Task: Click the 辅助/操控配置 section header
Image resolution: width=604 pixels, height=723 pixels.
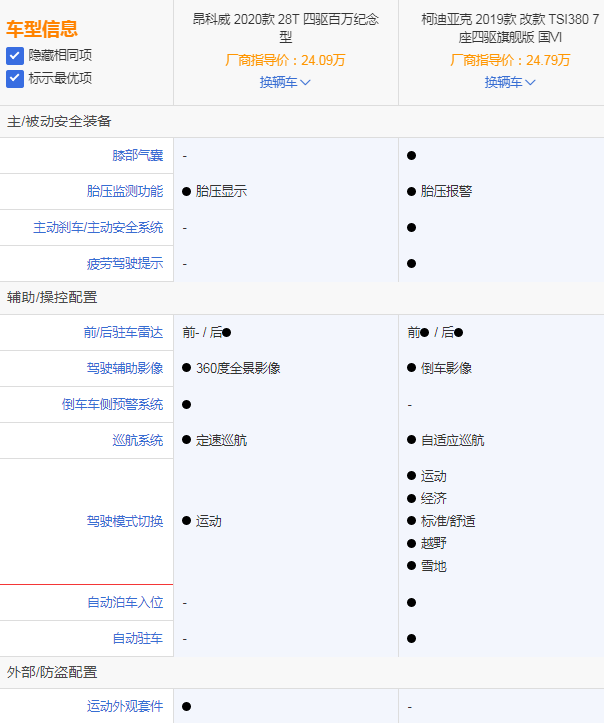Action: (x=52, y=298)
